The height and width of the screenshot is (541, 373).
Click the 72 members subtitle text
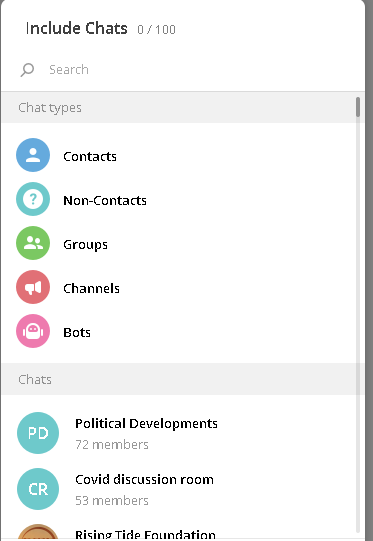[112, 445]
